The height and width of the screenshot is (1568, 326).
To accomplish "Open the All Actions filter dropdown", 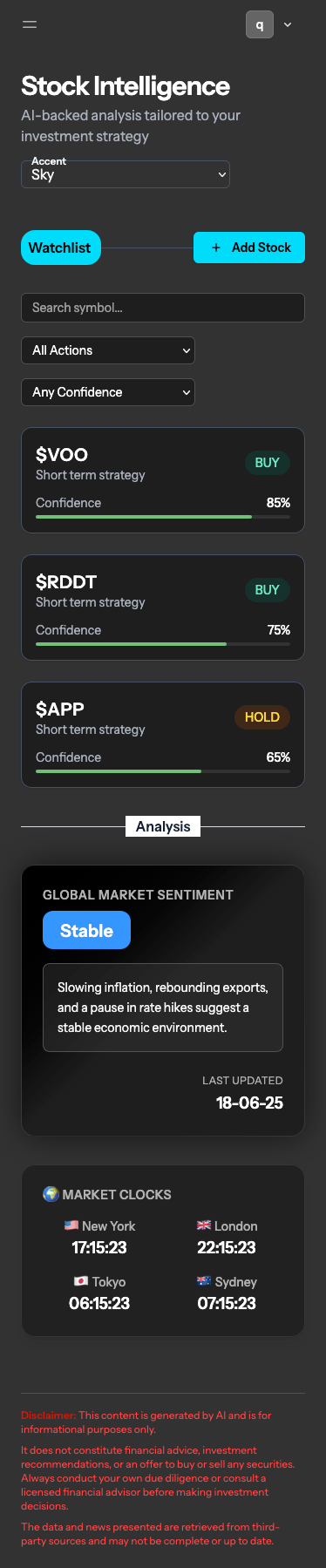I will pos(108,350).
